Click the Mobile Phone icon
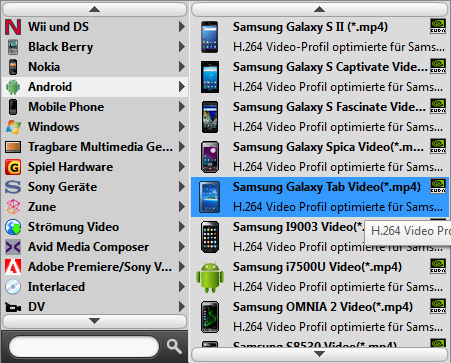 point(13,107)
